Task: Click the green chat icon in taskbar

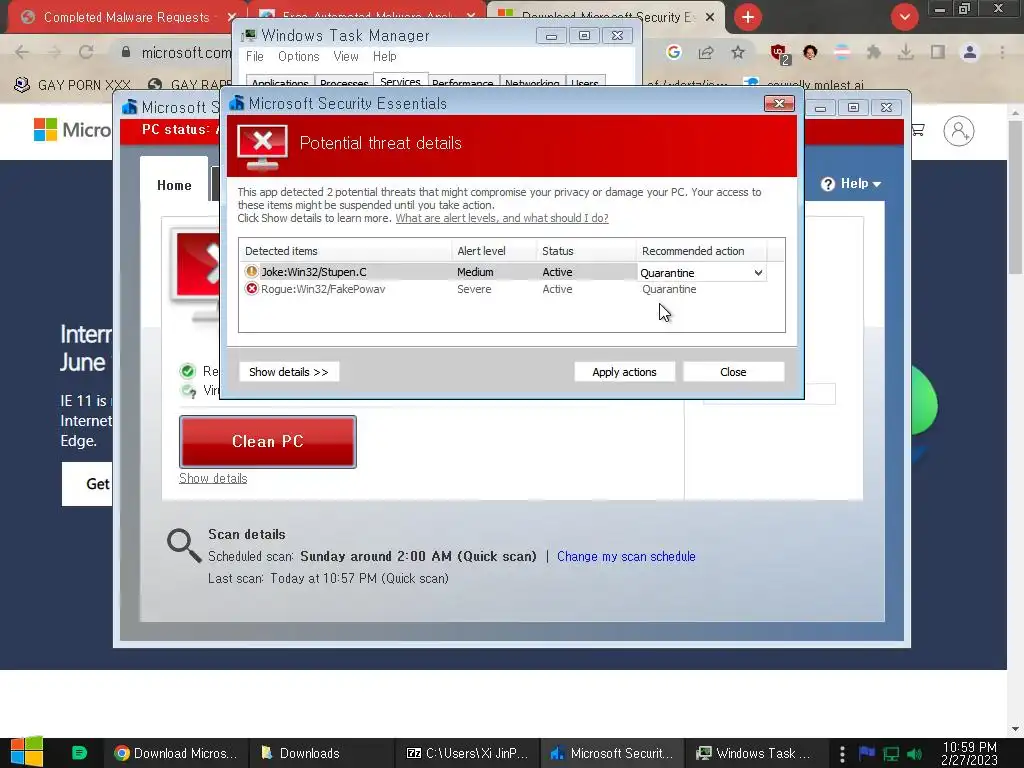Action: coord(79,753)
